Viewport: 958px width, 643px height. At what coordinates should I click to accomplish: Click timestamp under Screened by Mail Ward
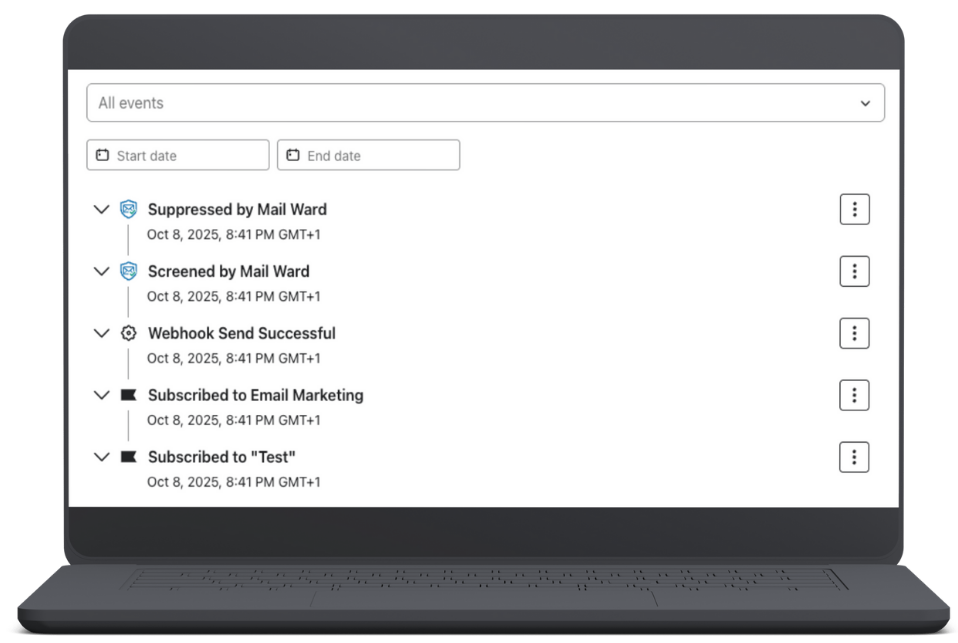[233, 296]
